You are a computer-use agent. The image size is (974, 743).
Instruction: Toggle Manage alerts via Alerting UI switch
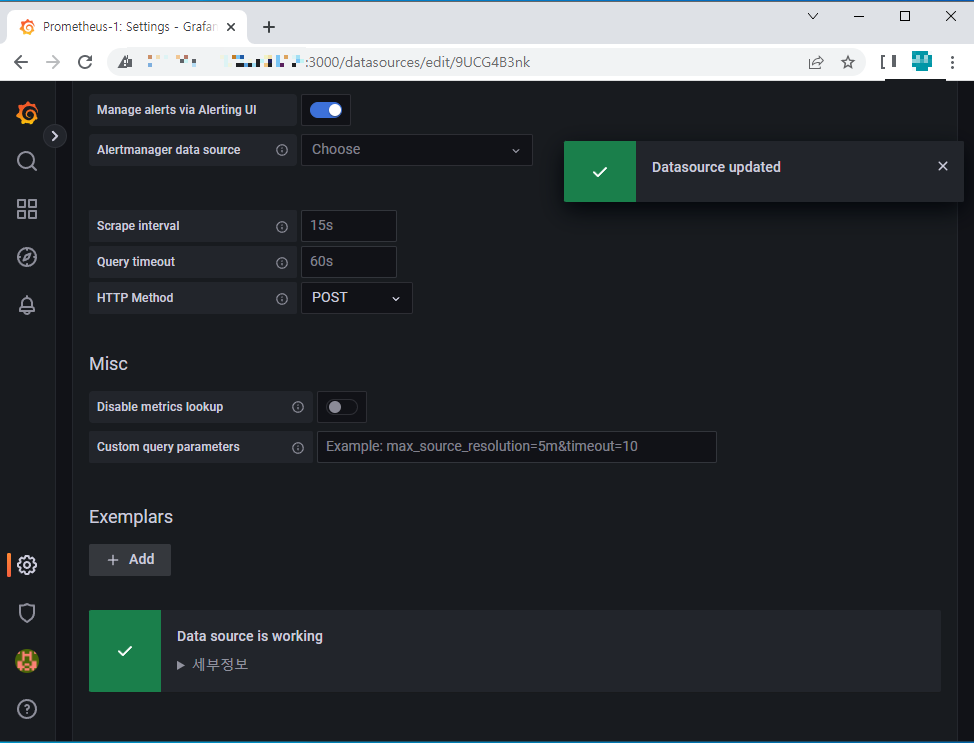[326, 110]
